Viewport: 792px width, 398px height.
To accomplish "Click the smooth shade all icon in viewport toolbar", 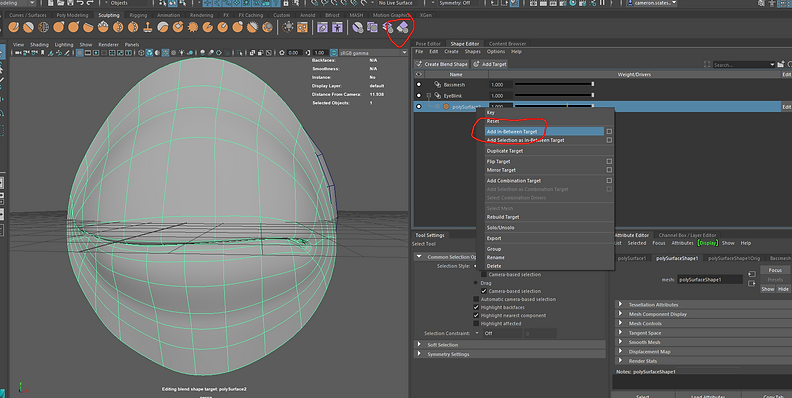I will (x=149, y=53).
